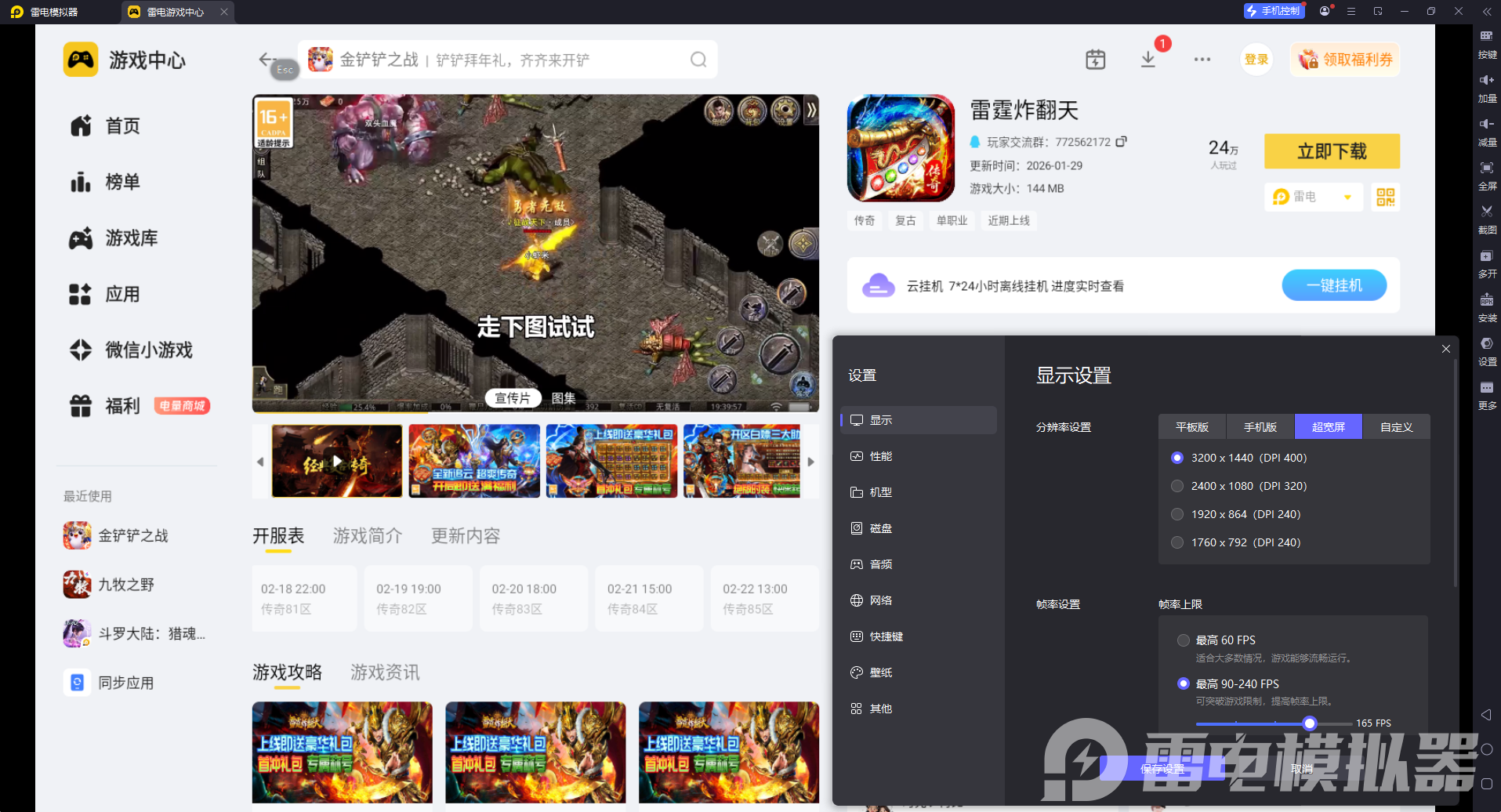Screen dimensions: 1501x812
Task: Click 取消 in the settings dialog
Action: click(1302, 769)
